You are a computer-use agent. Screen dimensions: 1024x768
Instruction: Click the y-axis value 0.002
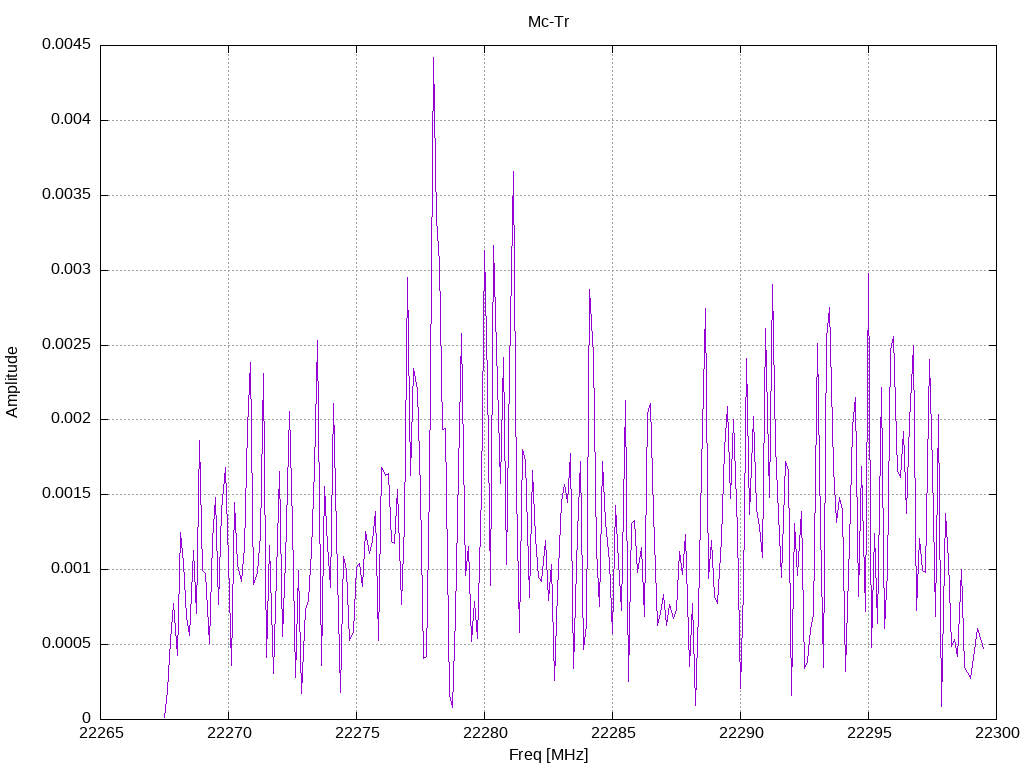71,419
